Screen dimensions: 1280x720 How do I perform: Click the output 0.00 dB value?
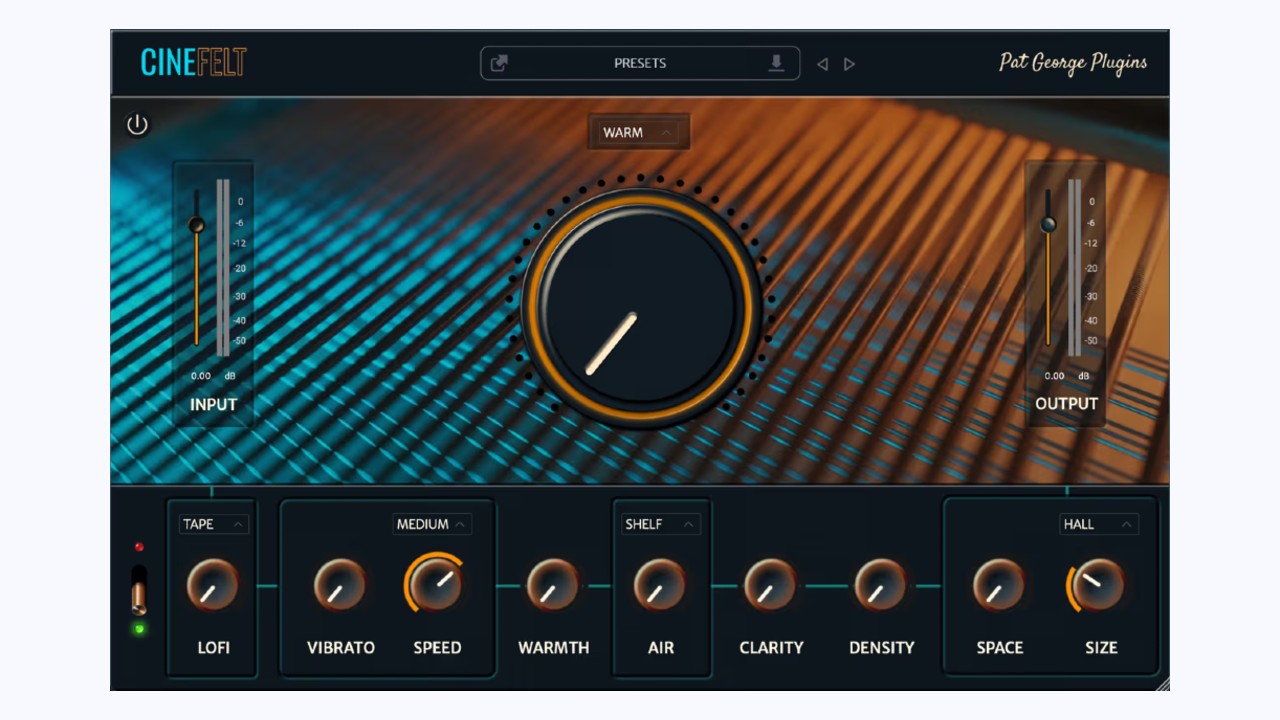tap(1055, 376)
